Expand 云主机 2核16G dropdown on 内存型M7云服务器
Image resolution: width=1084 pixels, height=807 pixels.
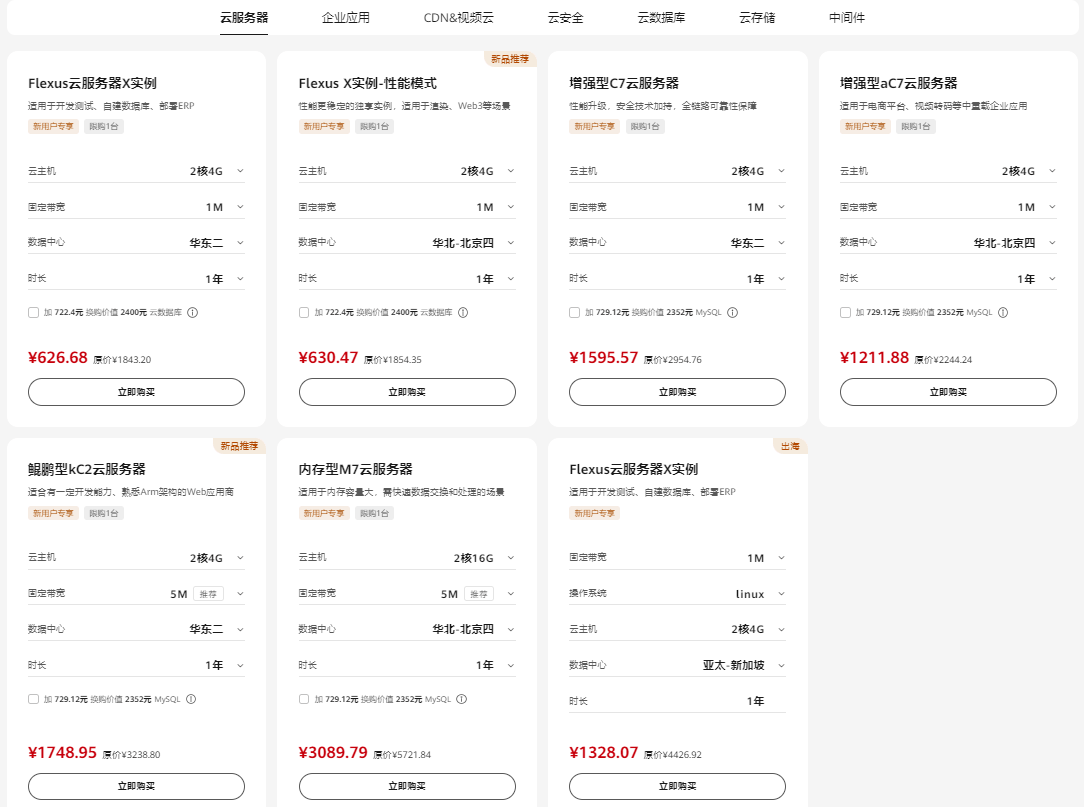407,557
